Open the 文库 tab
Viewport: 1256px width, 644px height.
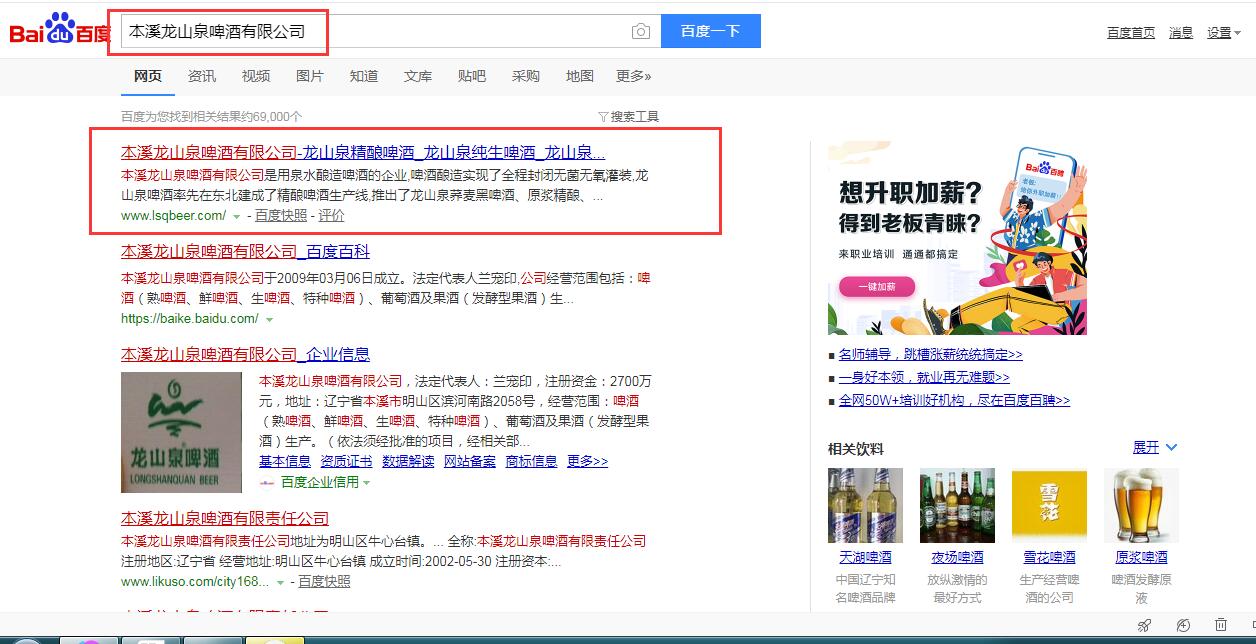418,76
